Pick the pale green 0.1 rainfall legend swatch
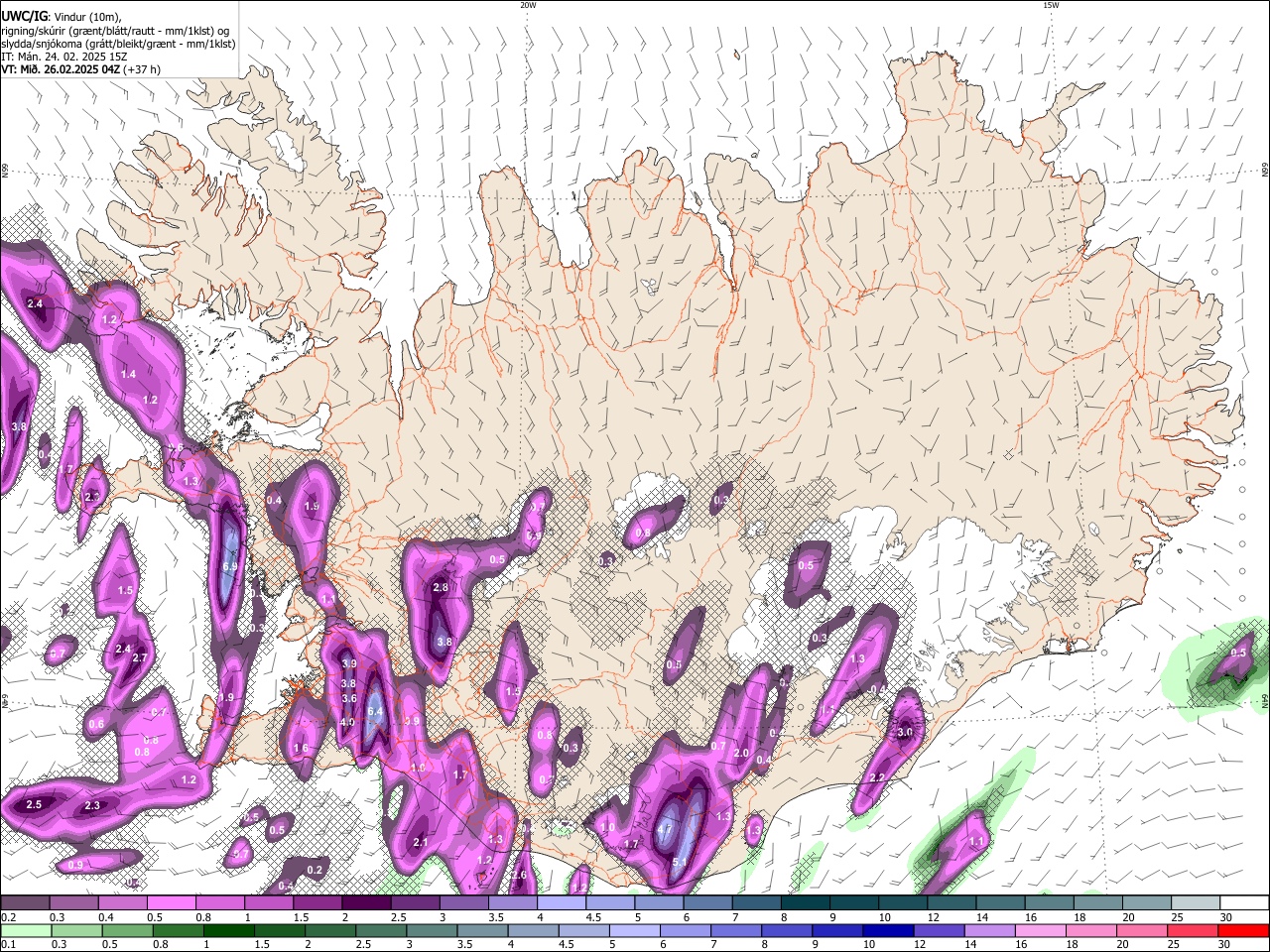The height and width of the screenshot is (952, 1270). click(25, 930)
